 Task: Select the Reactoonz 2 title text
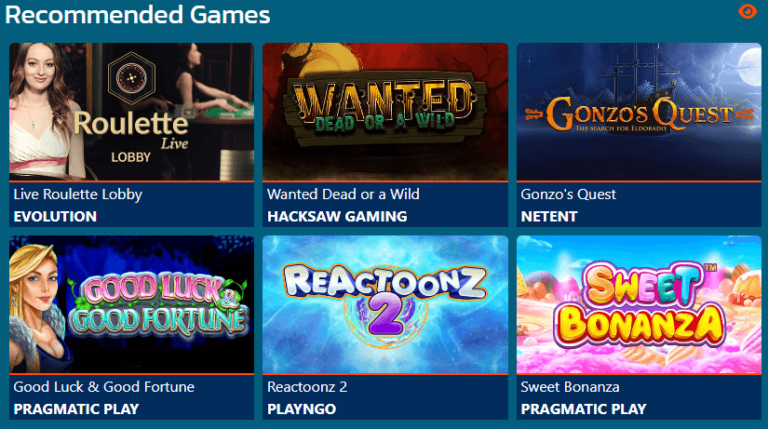(x=307, y=387)
